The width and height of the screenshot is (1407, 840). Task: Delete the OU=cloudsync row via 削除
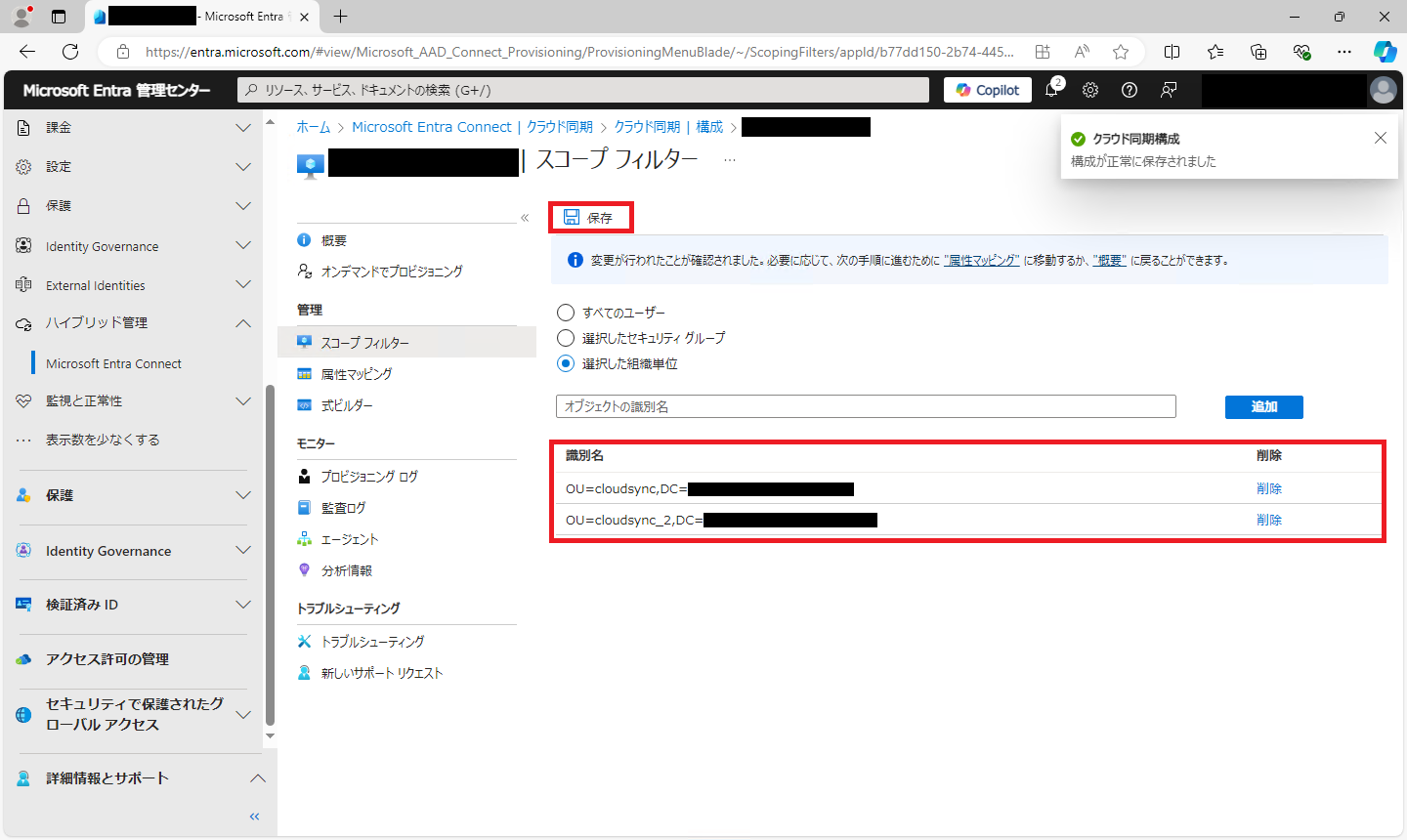[x=1269, y=488]
